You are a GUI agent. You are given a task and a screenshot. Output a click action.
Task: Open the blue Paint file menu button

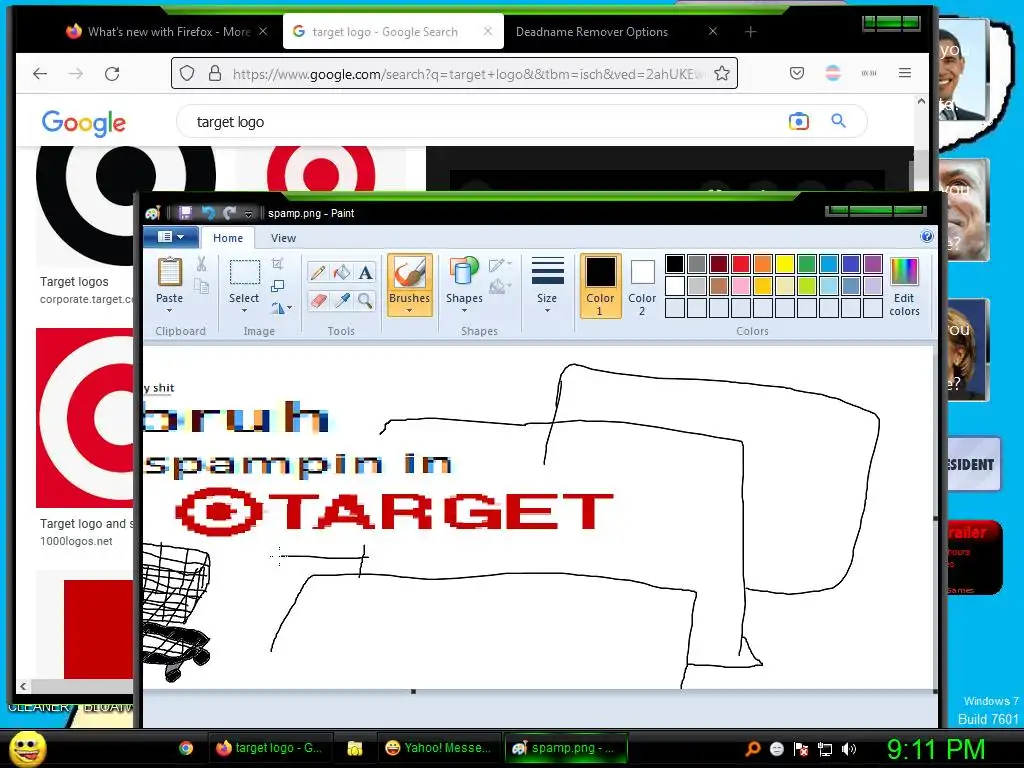171,237
